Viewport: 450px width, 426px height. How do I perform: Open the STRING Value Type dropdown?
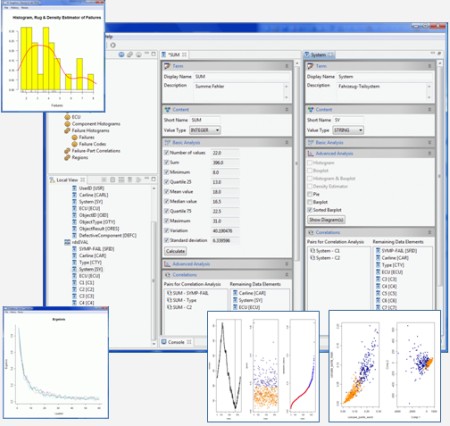pos(348,130)
